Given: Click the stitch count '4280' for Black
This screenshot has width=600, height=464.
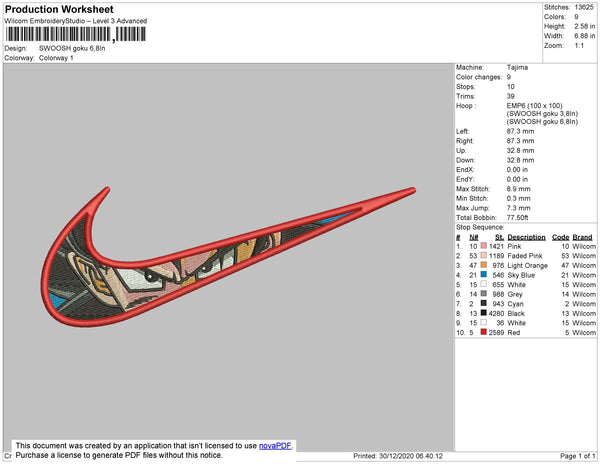Looking at the screenshot, I should tap(496, 313).
